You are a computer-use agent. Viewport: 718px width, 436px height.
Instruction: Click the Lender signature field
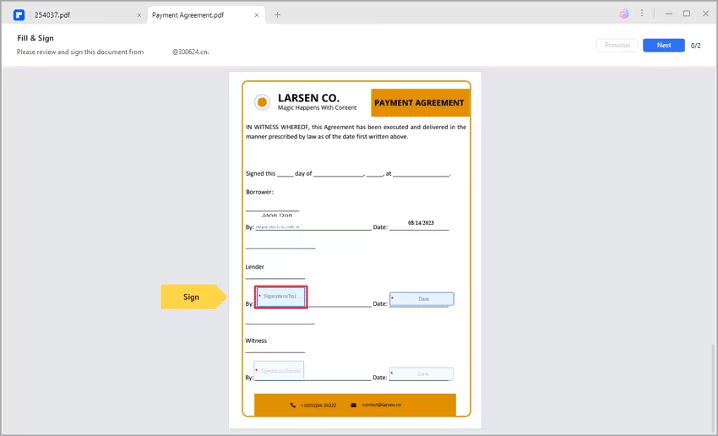pos(281,297)
